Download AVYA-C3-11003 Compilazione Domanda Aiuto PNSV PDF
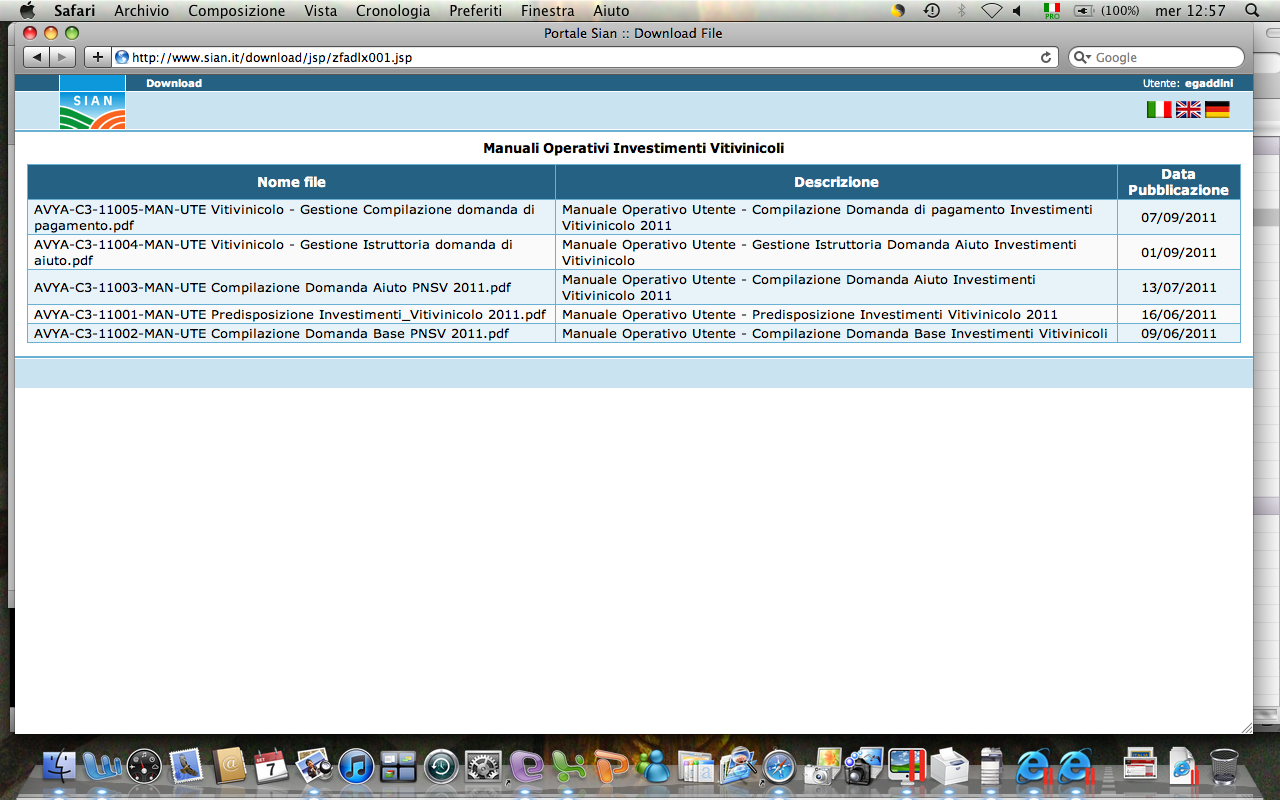This screenshot has width=1280, height=800. coord(272,287)
